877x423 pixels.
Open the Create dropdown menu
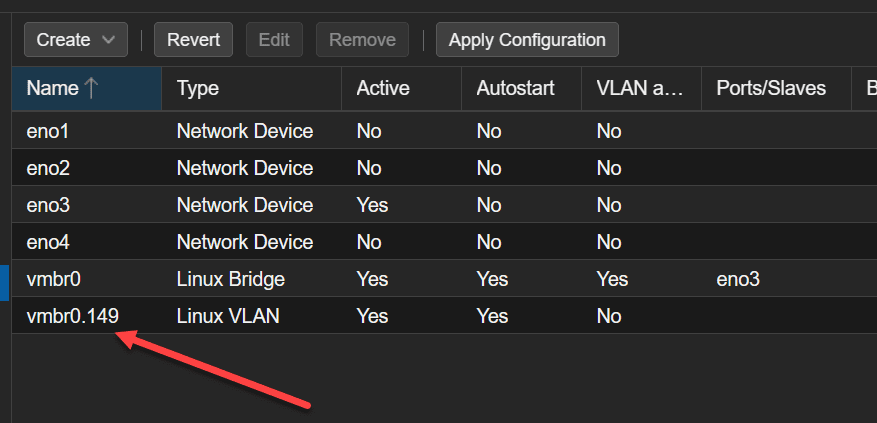tap(75, 40)
